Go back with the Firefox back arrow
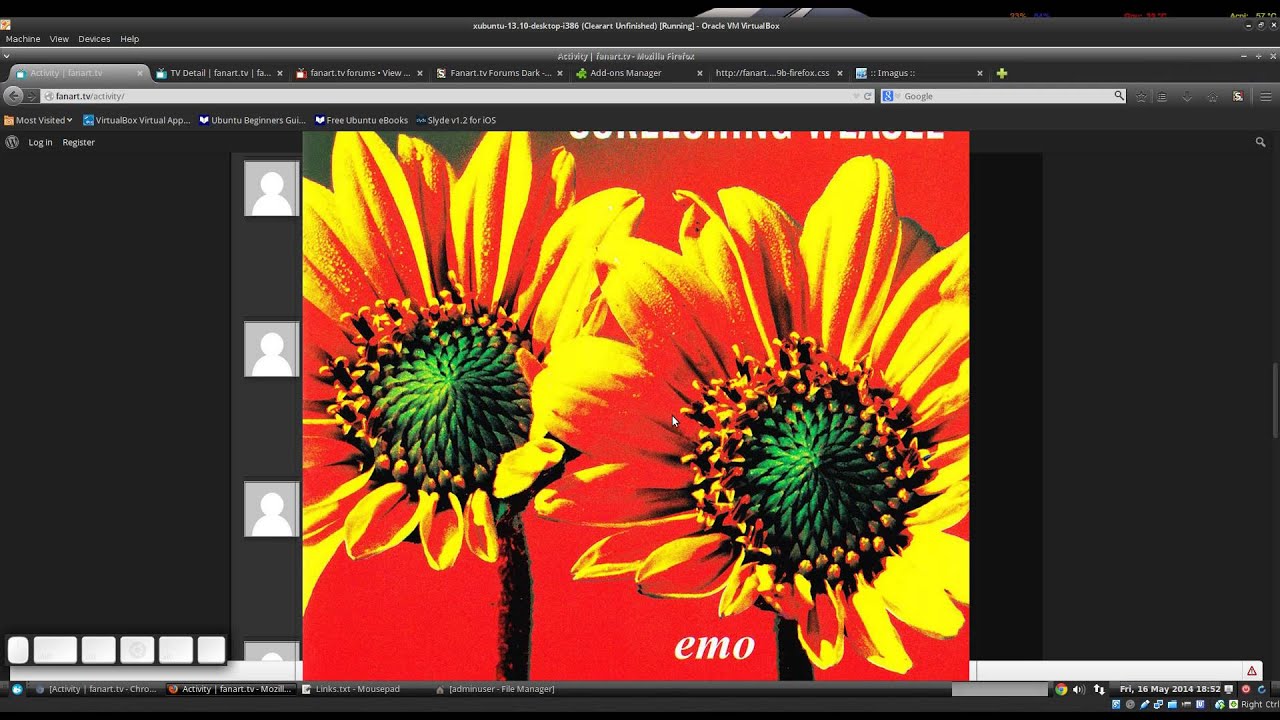 (13, 96)
